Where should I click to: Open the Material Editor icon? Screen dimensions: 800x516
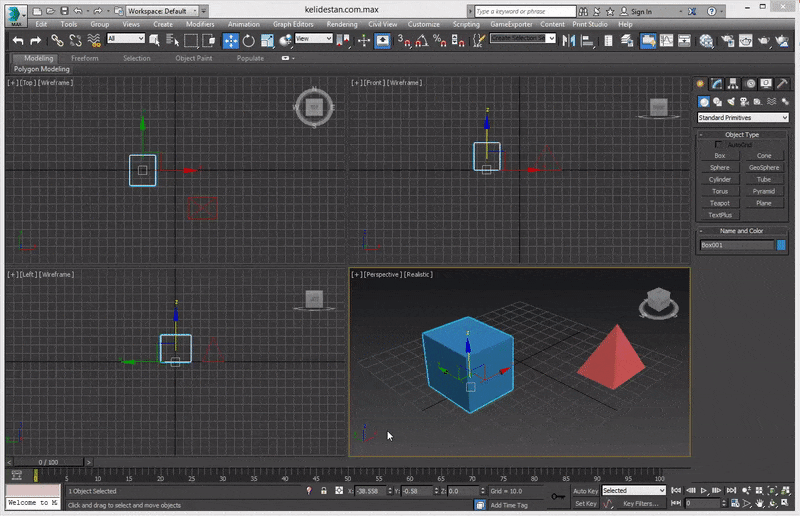pos(706,41)
